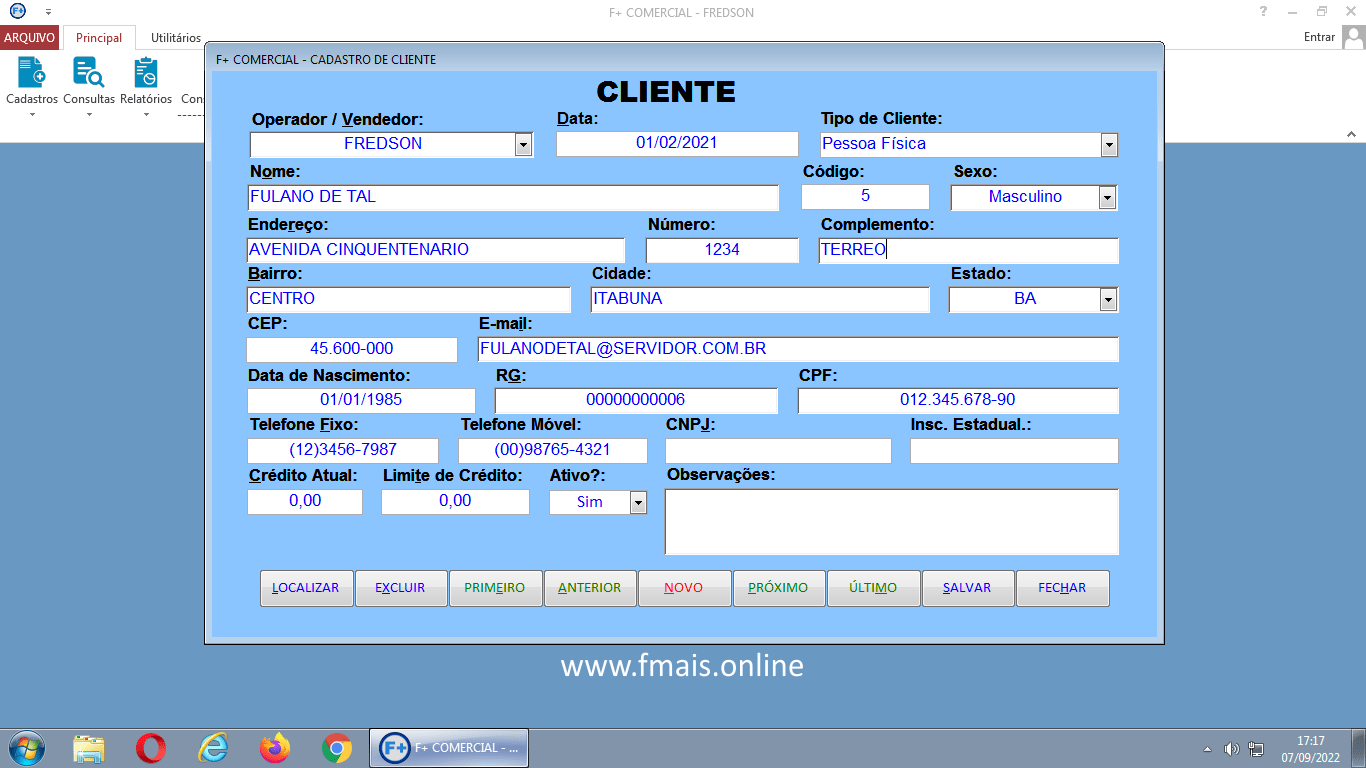Viewport: 1366px width, 768px height.
Task: Open the Estado dropdown showing BA
Action: click(x=1108, y=299)
